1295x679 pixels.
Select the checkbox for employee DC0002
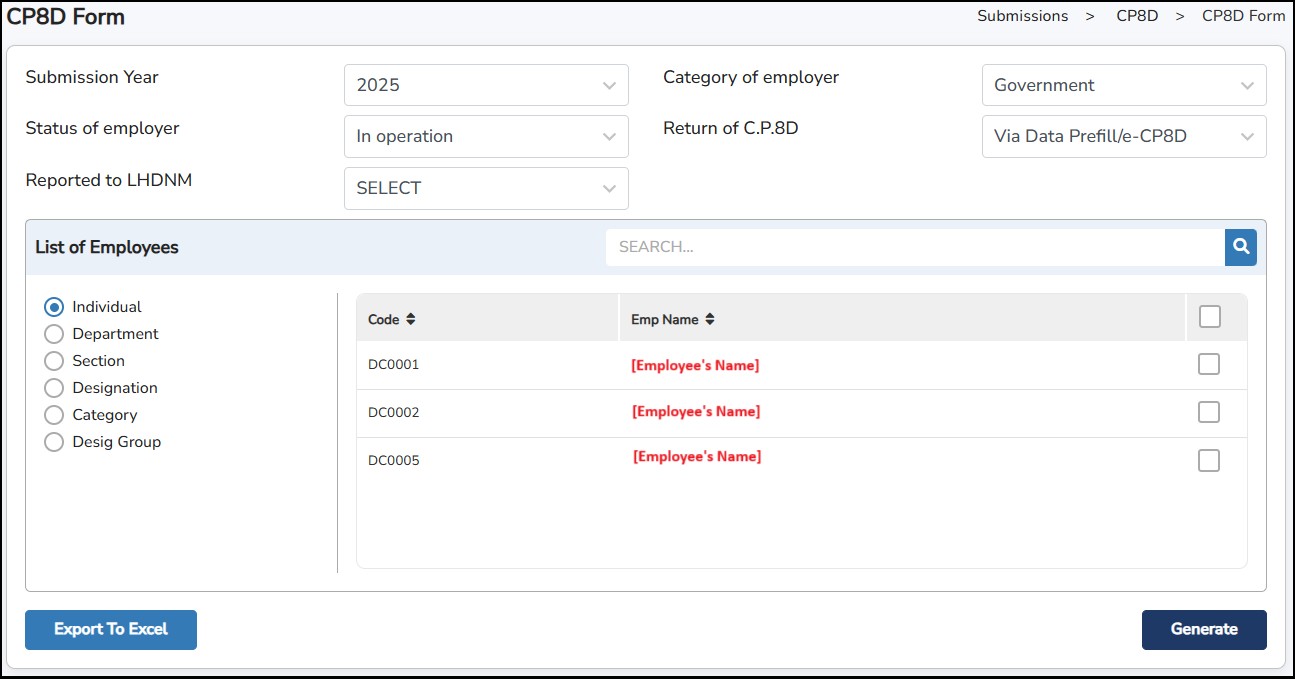pyautogui.click(x=1209, y=412)
